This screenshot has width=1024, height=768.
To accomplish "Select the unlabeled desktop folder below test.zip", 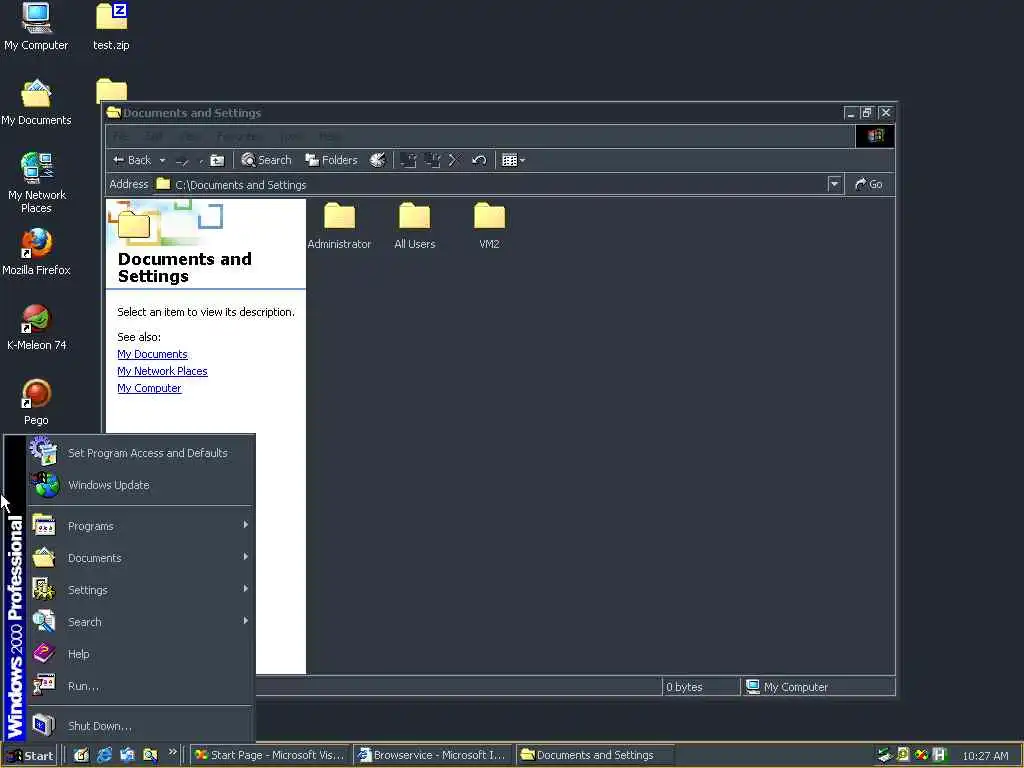I will pyautogui.click(x=111, y=90).
